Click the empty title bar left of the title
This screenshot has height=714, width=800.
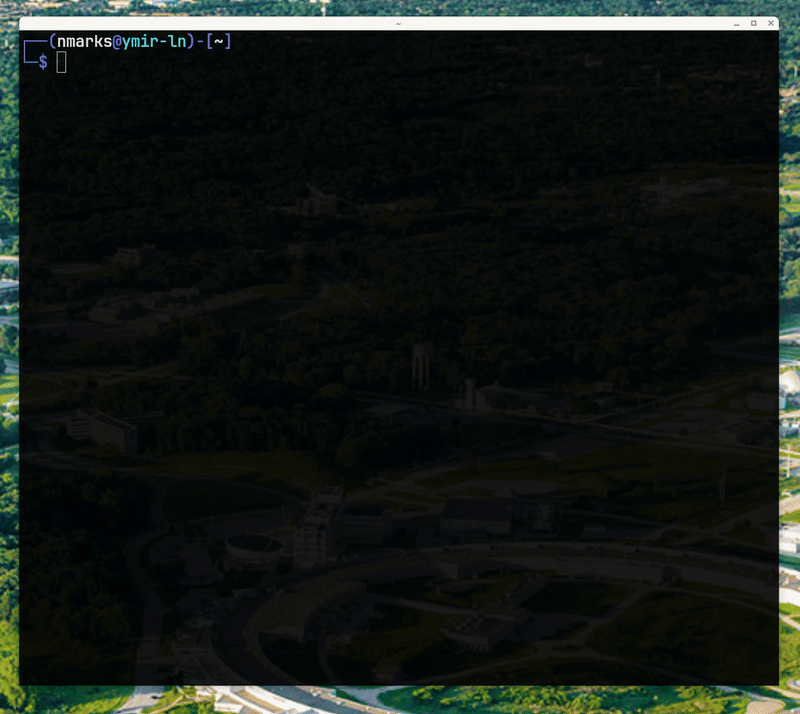click(200, 23)
